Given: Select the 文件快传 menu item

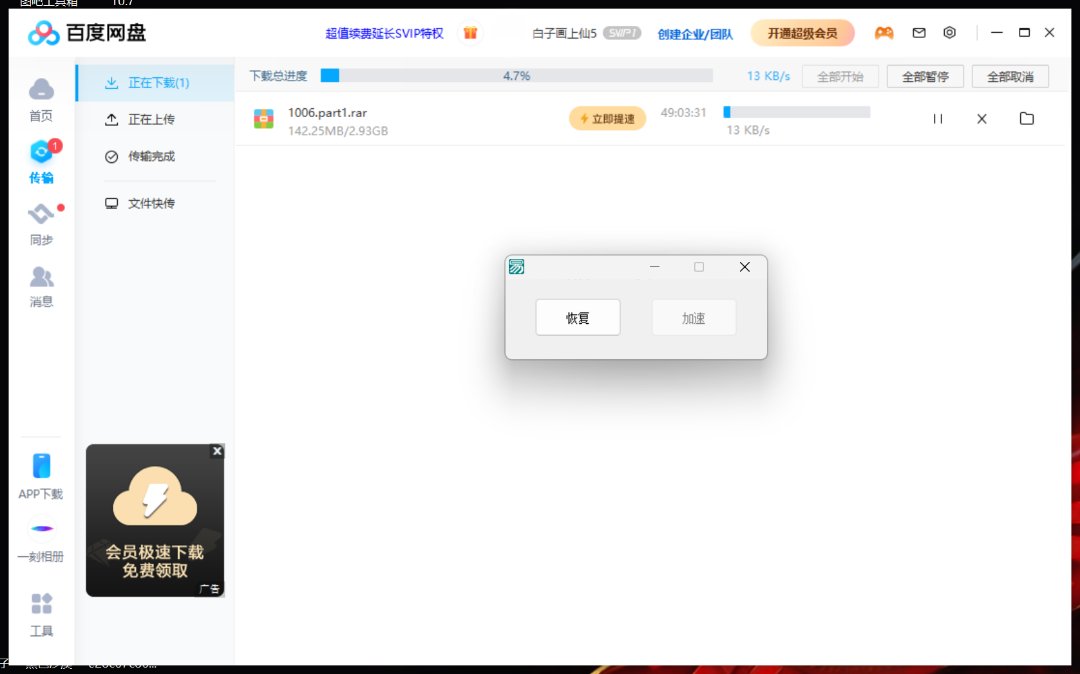Looking at the screenshot, I should click(x=151, y=204).
